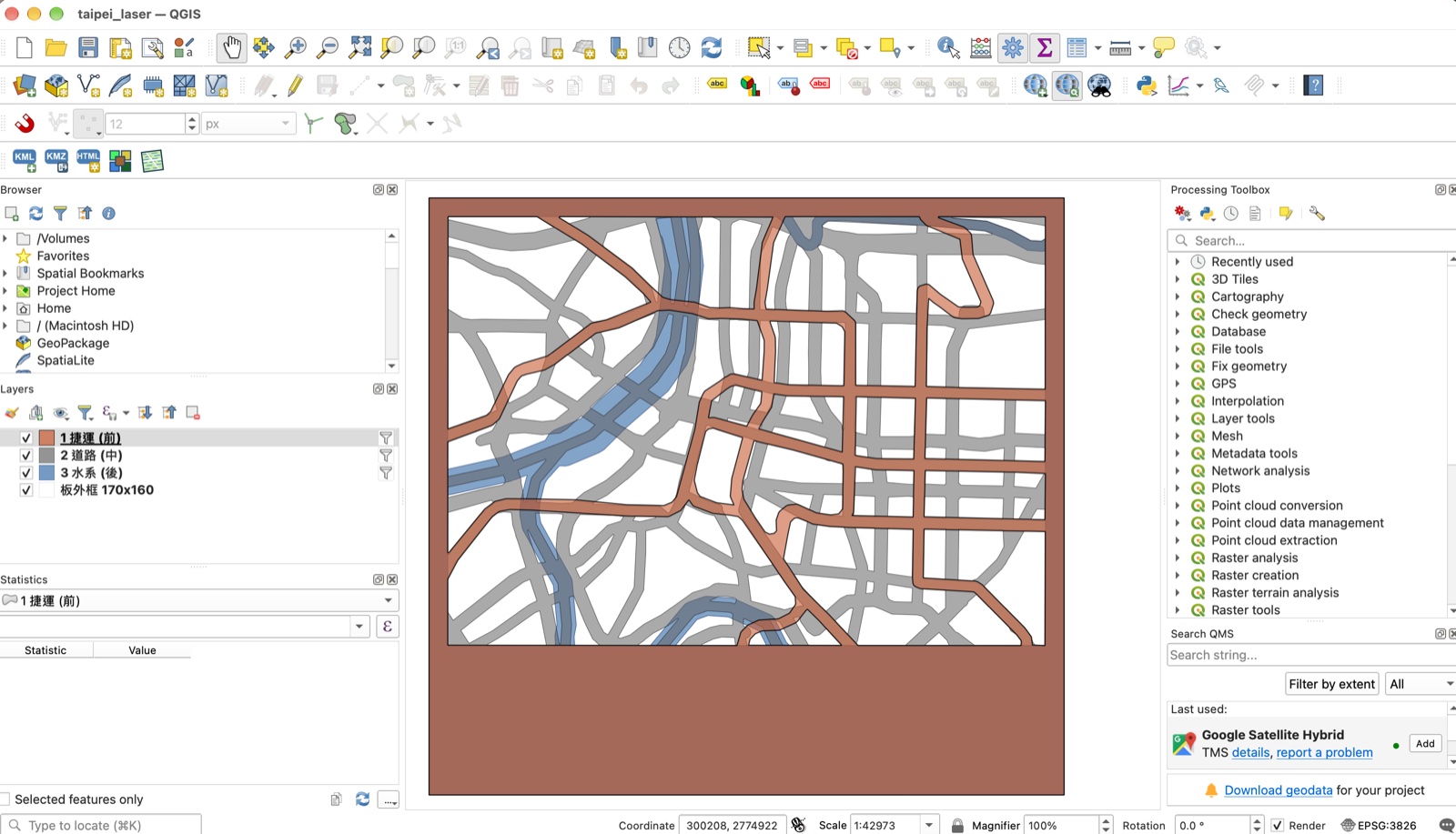Select the Favorites browser item
The width and height of the screenshot is (1456, 834).
click(63, 256)
